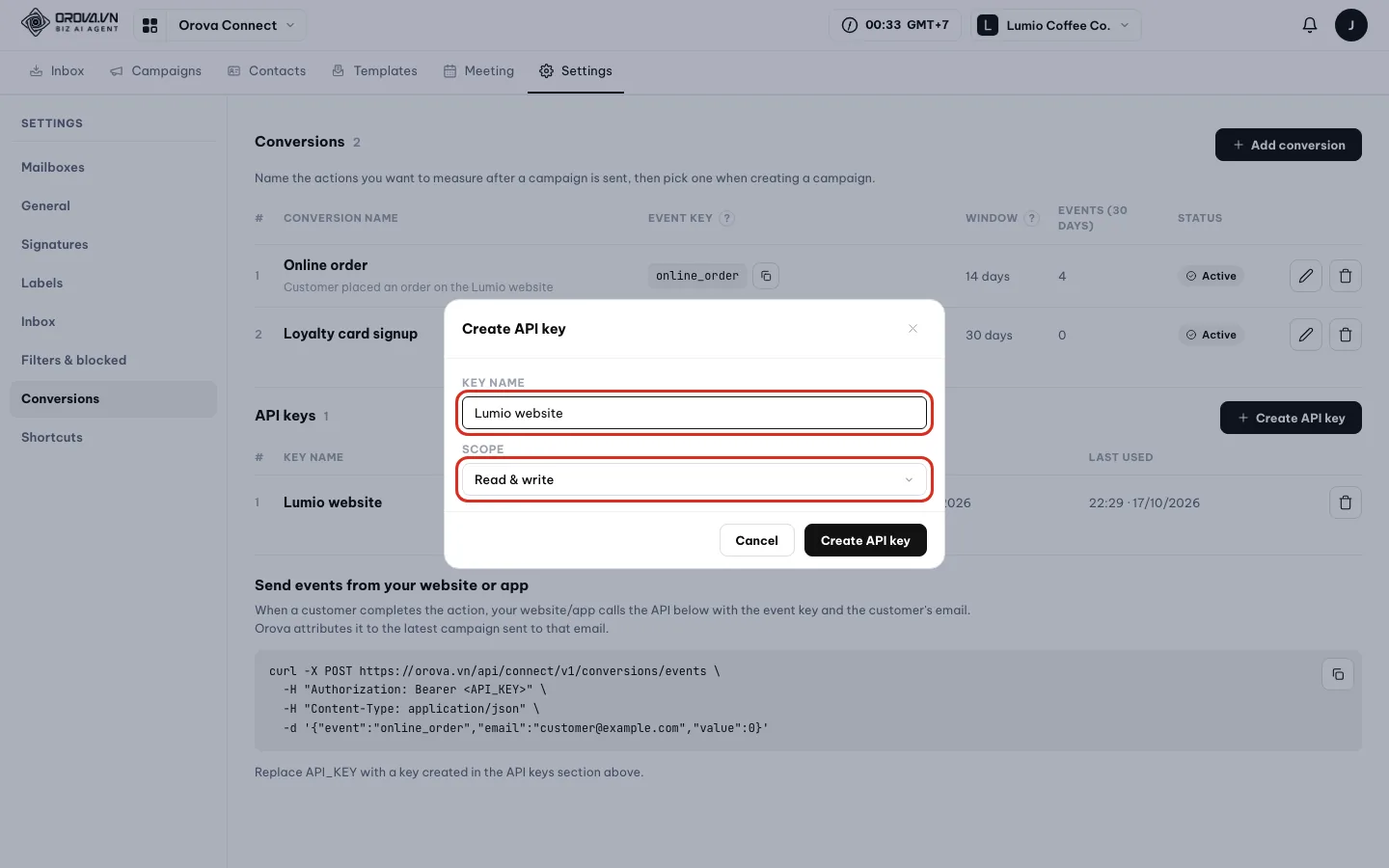Open Mailboxes settings
This screenshot has width=1389, height=868.
(113, 168)
